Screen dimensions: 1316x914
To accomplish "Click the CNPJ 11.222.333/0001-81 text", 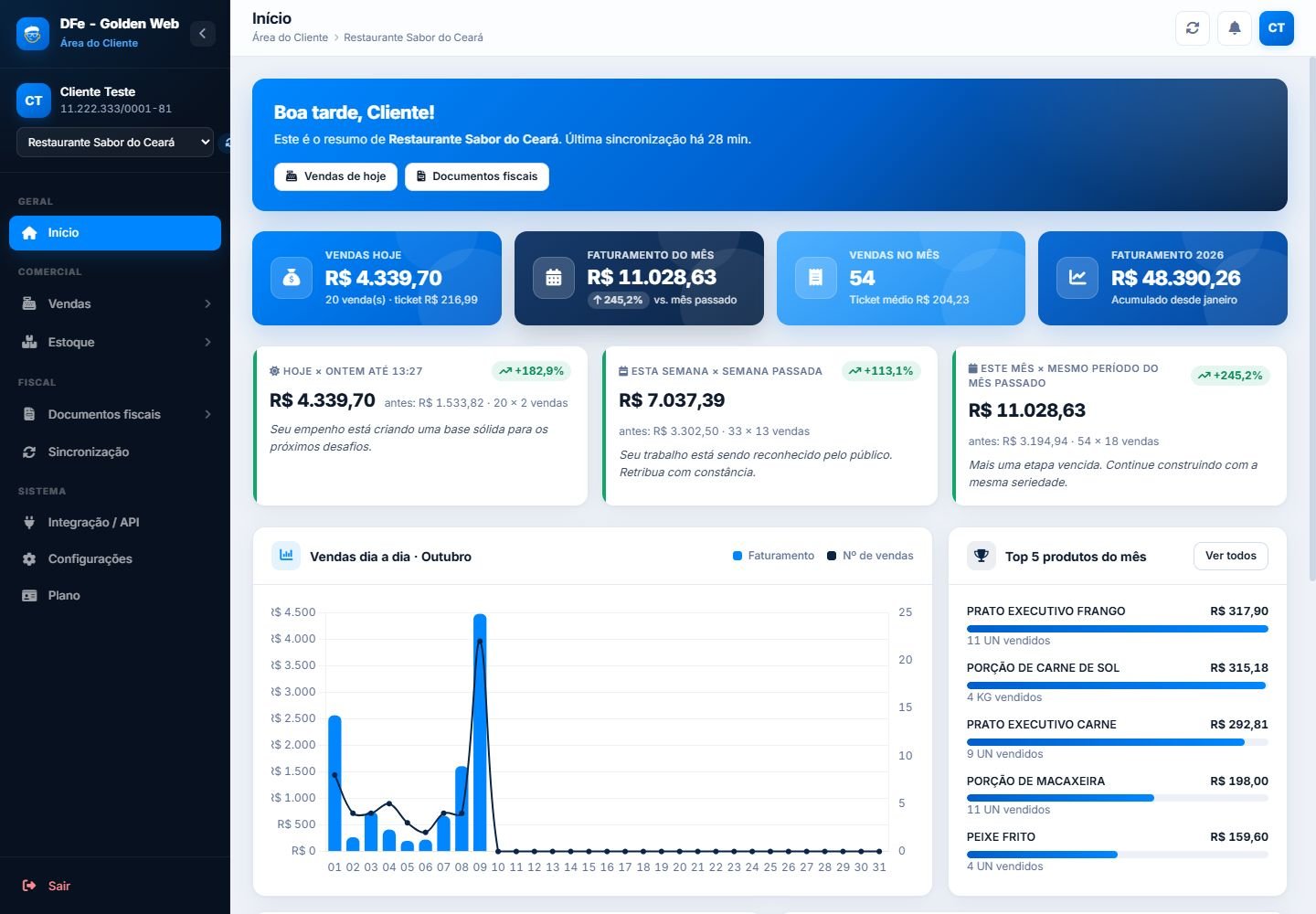I will point(116,109).
